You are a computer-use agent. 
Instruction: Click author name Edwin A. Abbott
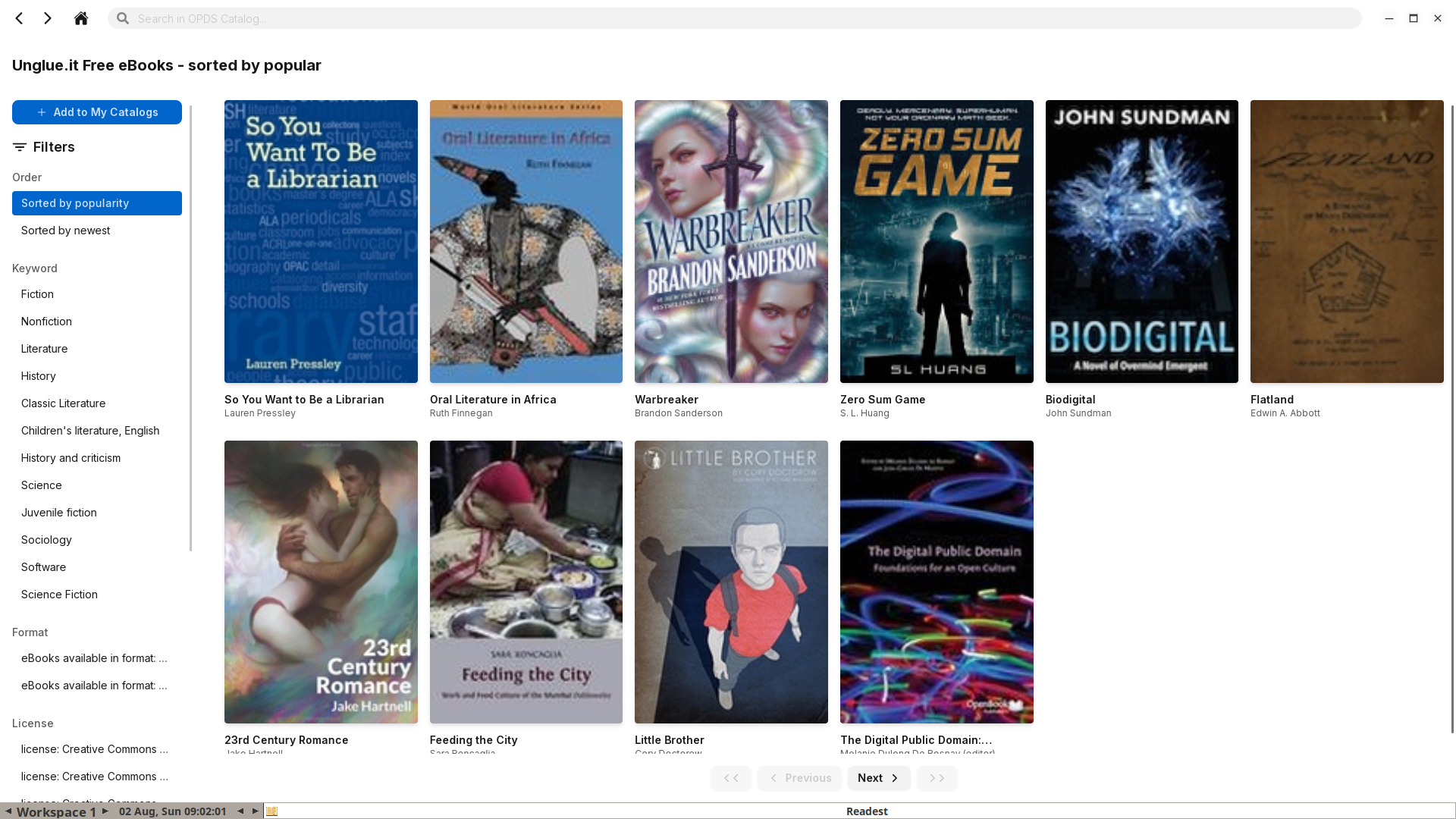(x=1285, y=413)
